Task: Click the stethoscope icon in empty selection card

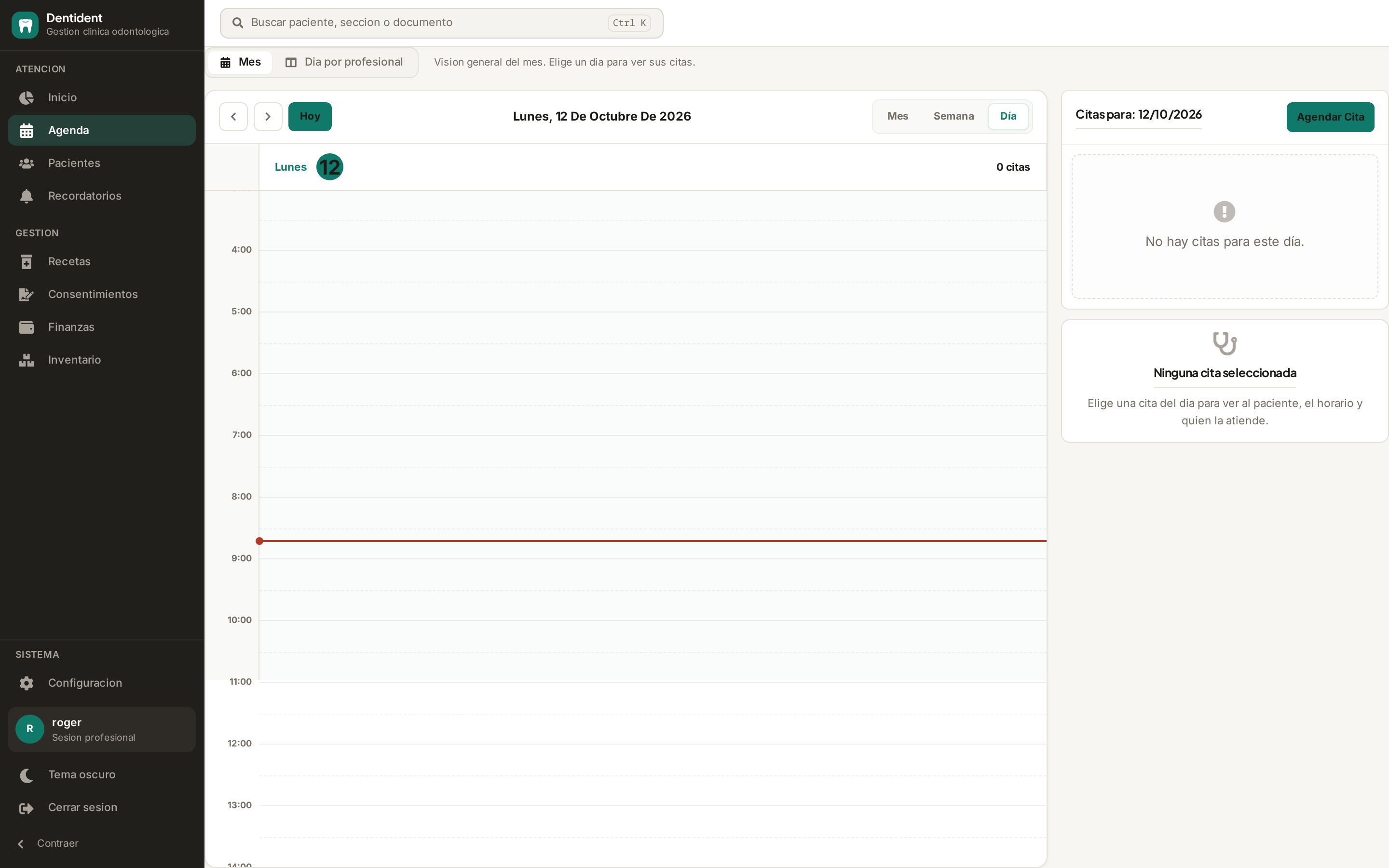Action: (1224, 343)
